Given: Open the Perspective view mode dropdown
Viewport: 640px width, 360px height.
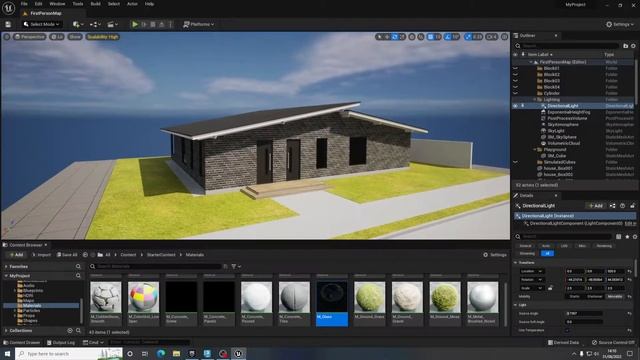Looking at the screenshot, I should pos(29,37).
